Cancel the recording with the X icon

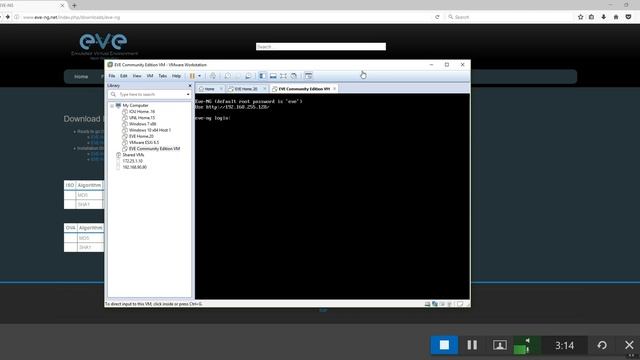629,345
